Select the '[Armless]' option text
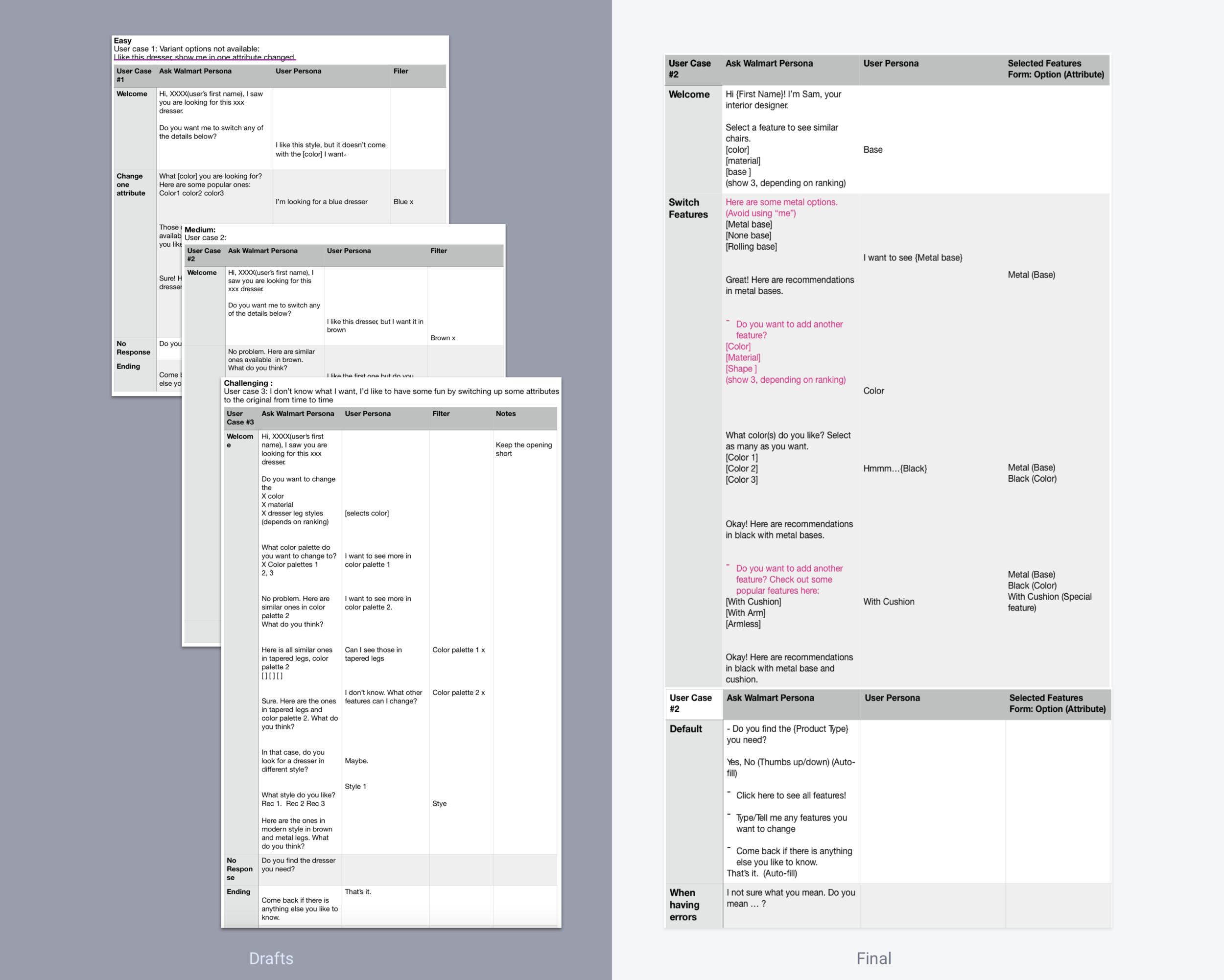 [743, 624]
